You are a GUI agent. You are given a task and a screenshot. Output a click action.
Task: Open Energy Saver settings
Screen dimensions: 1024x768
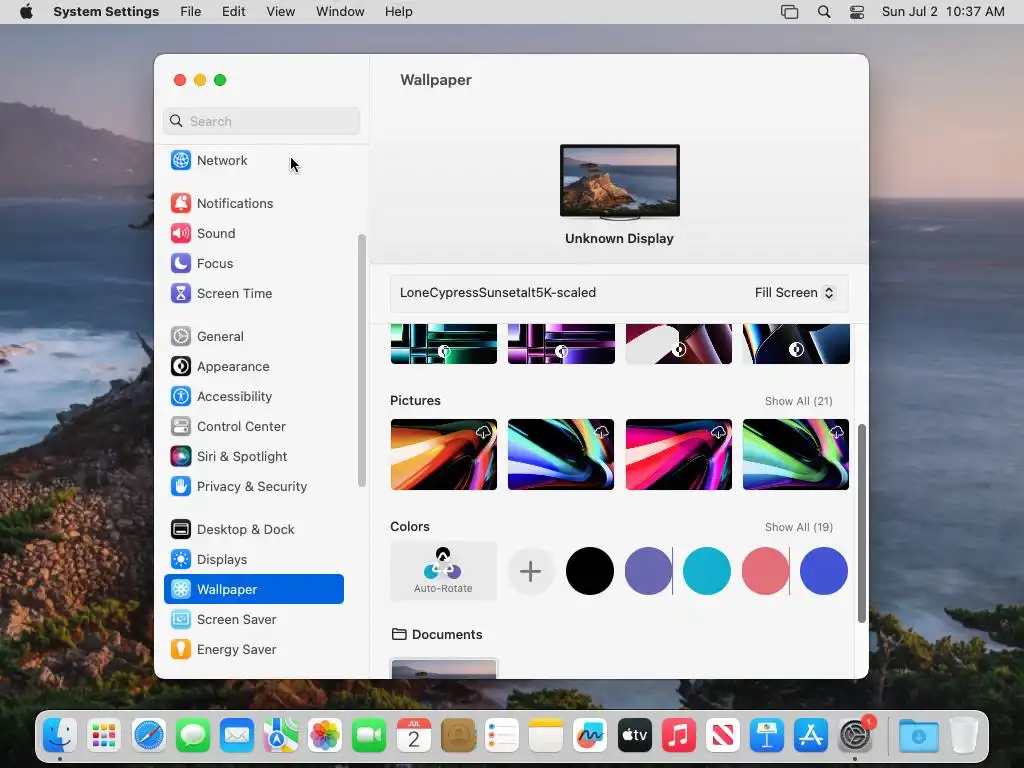pyautogui.click(x=253, y=649)
